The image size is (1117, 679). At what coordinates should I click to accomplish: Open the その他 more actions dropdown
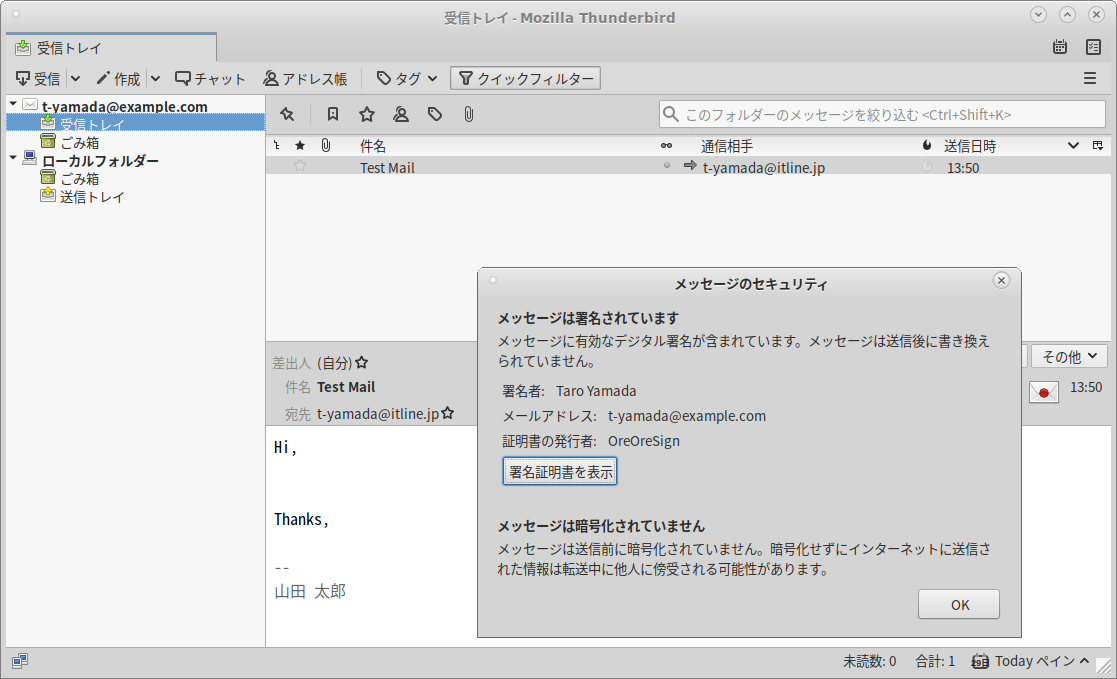pyautogui.click(x=1069, y=356)
